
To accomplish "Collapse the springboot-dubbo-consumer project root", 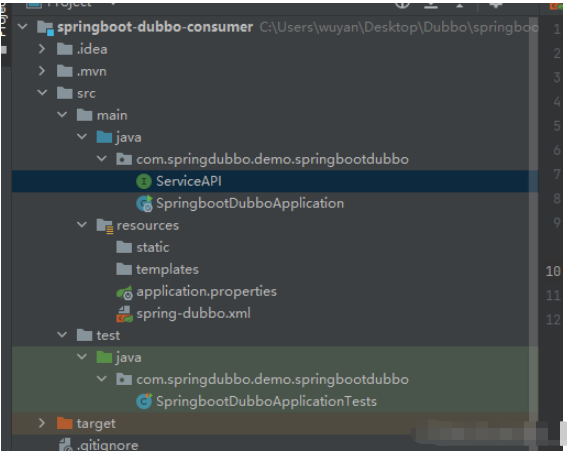I will (x=22, y=27).
